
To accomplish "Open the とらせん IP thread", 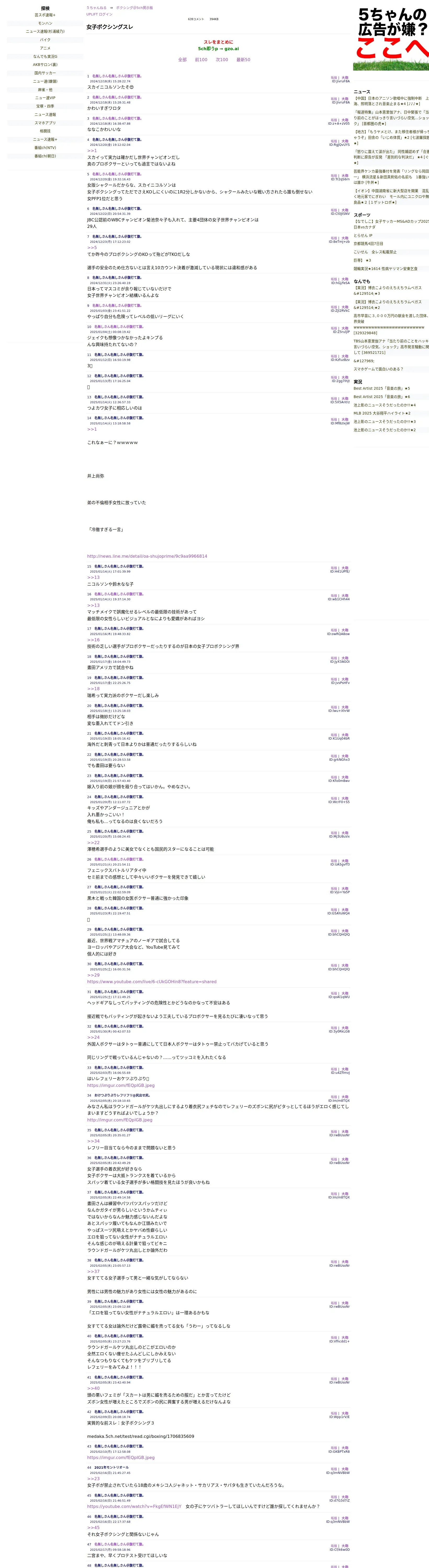I will coord(363,235).
